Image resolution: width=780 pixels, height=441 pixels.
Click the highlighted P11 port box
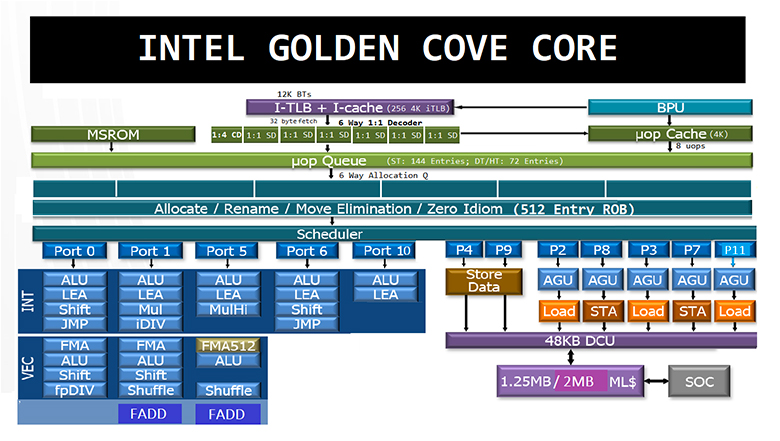click(x=735, y=250)
